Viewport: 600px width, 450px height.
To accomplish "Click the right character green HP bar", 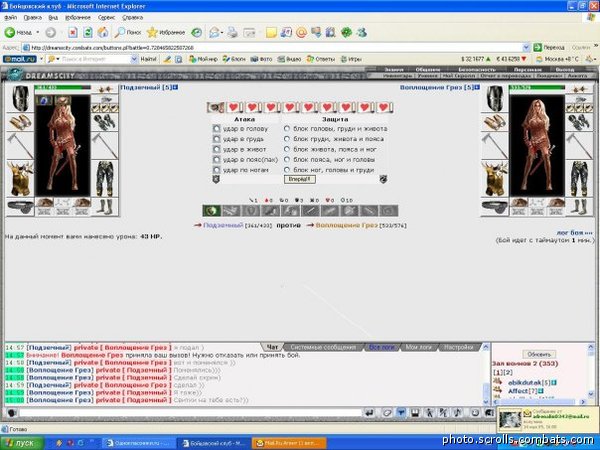I will (x=537, y=87).
